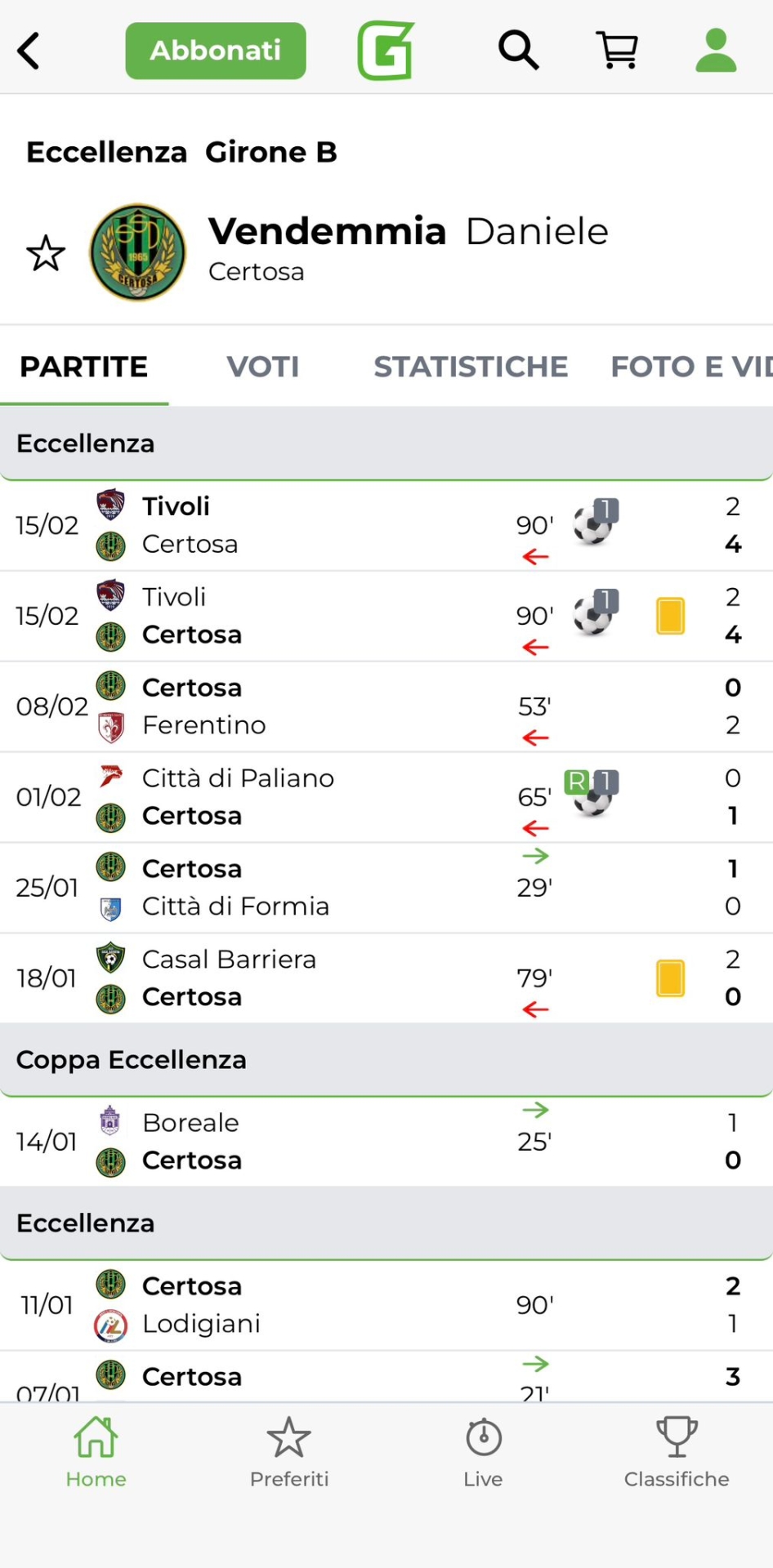
Task: Switch to the STATISTICHE tab
Action: tap(471, 367)
